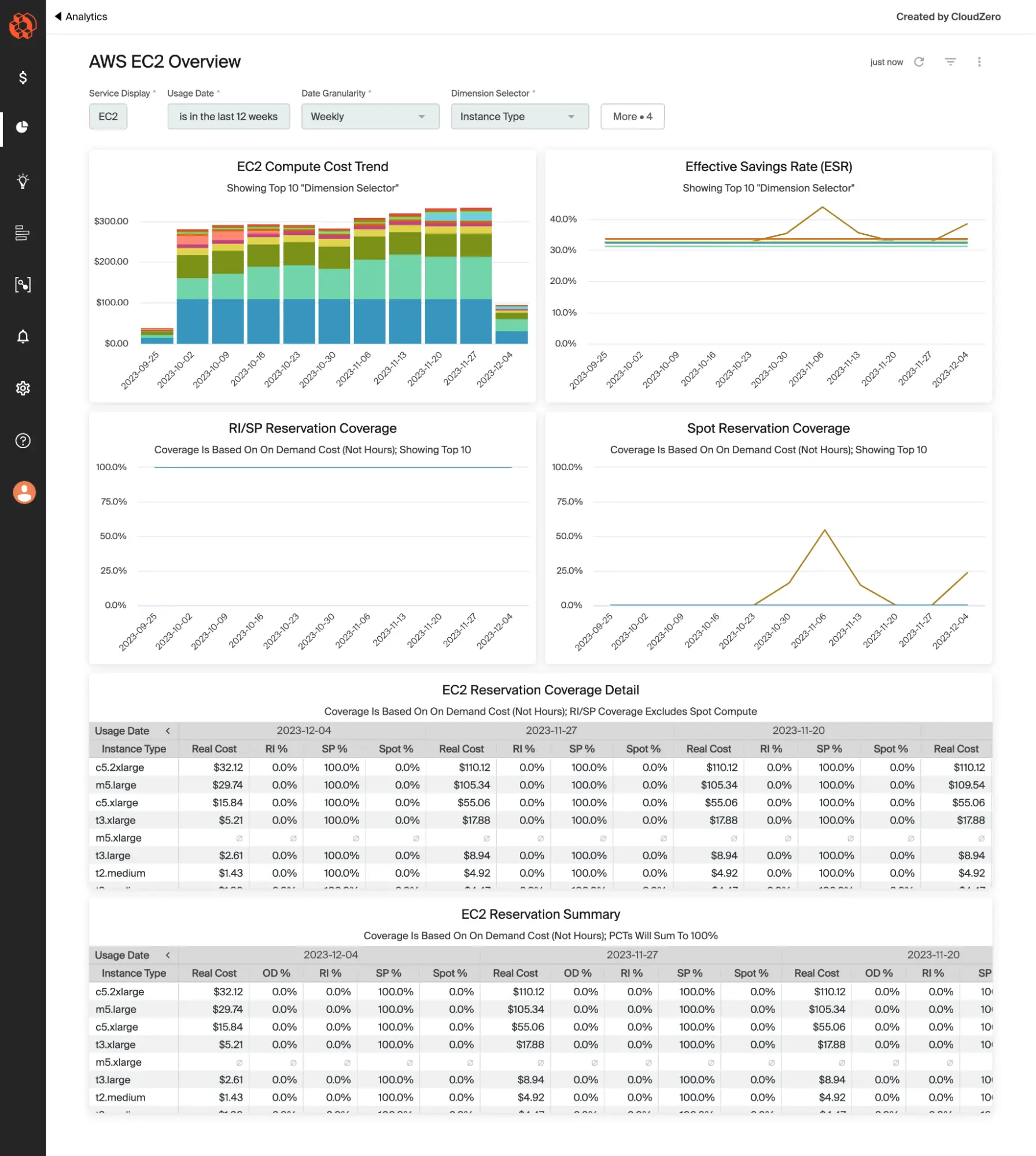Click the AWS EC2 Overview heading
This screenshot has height=1156, width=1036.
click(x=165, y=62)
